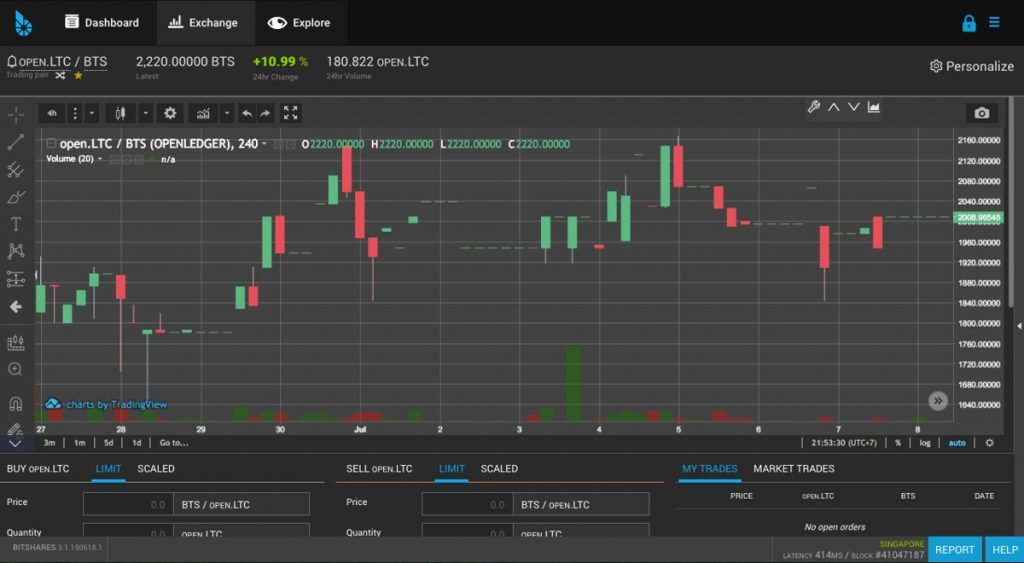1024x563 pixels.
Task: Open the interval dropdown arrow
Action: coord(91,114)
